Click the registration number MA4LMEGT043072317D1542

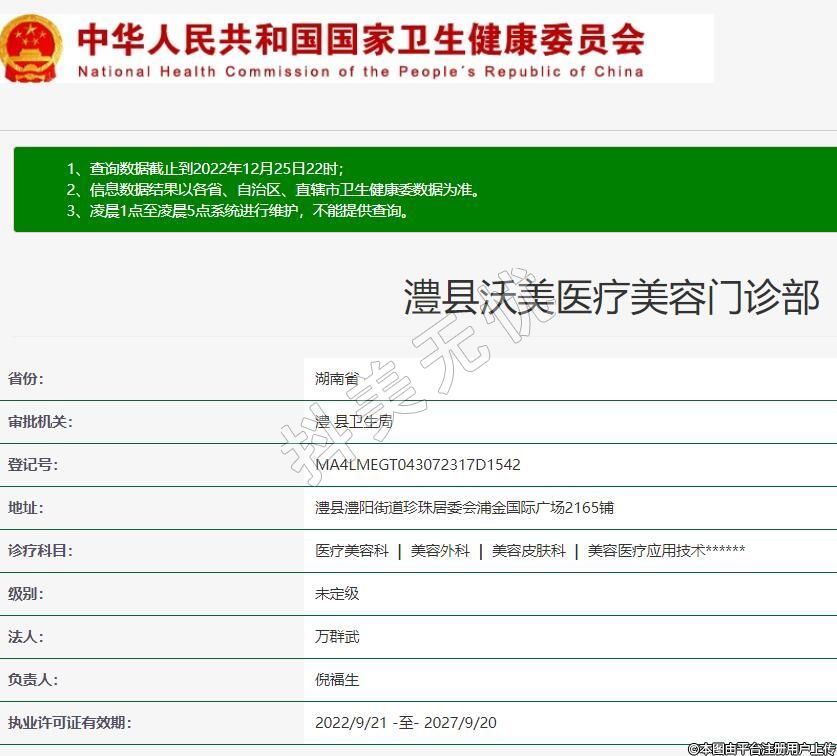click(x=418, y=465)
